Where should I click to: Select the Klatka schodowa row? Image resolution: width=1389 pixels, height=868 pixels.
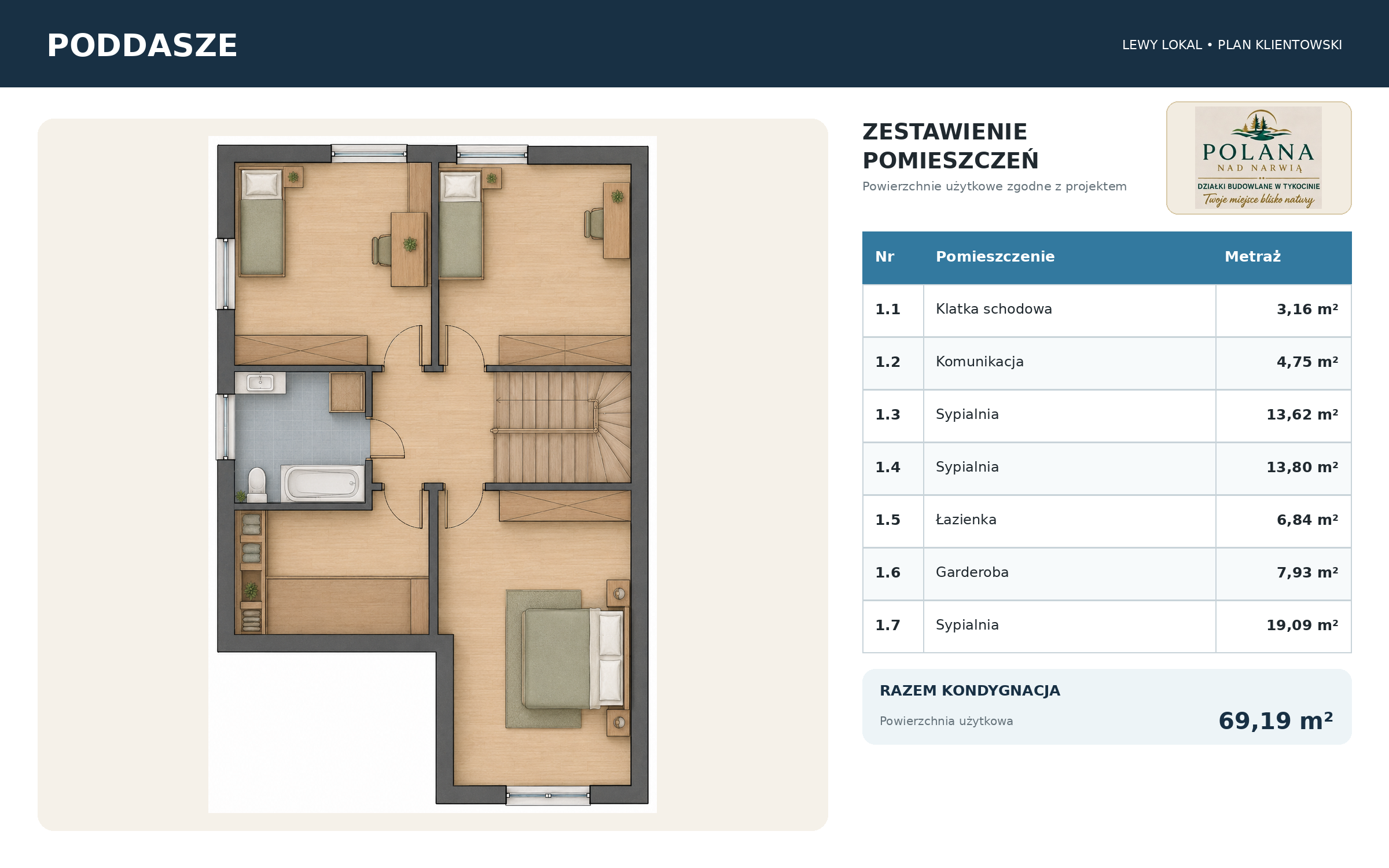click(1107, 310)
